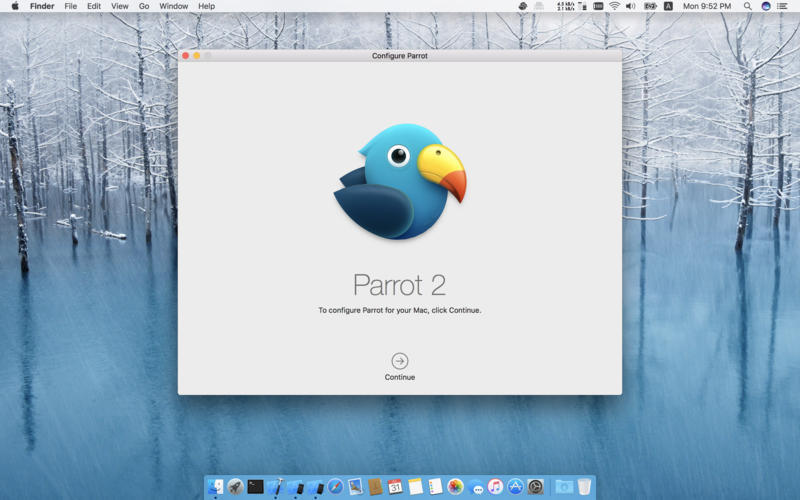Open Terminal from the Dock
The width and height of the screenshot is (800, 500).
click(x=255, y=486)
